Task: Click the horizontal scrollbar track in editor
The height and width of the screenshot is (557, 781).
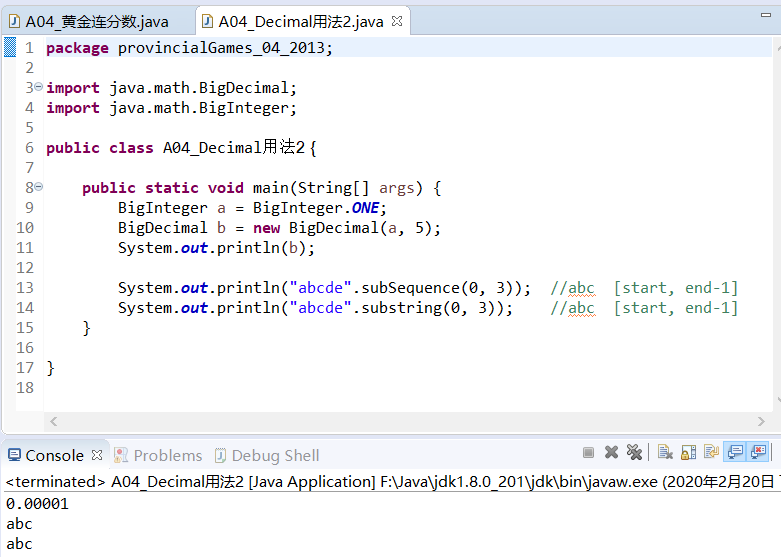Action: 407,421
